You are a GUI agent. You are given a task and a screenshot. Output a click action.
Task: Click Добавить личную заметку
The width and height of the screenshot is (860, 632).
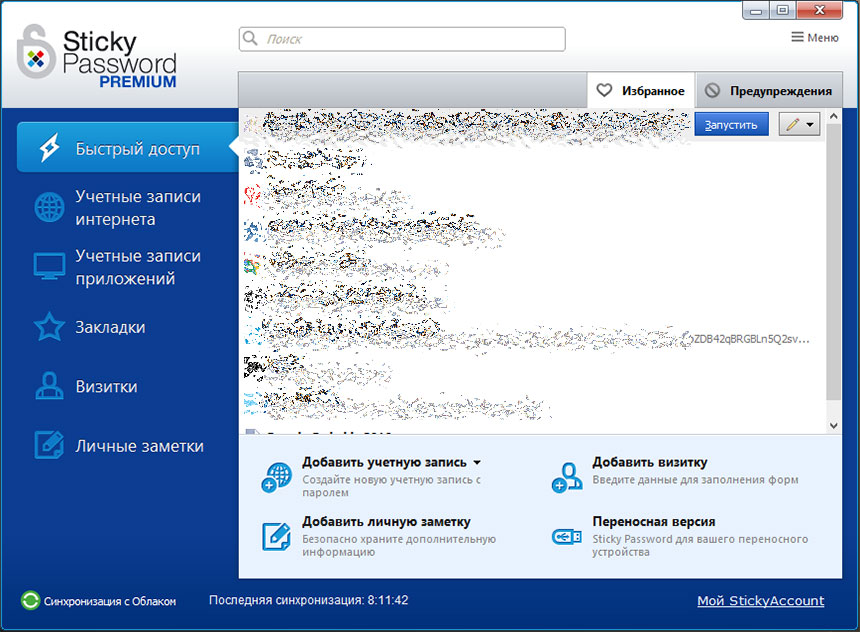(x=386, y=522)
